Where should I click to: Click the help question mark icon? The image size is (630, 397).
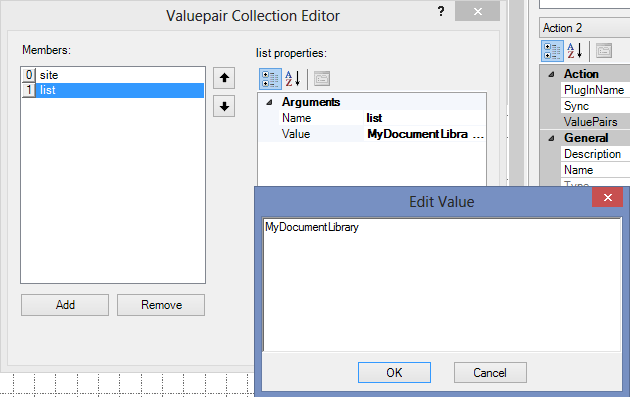click(441, 11)
